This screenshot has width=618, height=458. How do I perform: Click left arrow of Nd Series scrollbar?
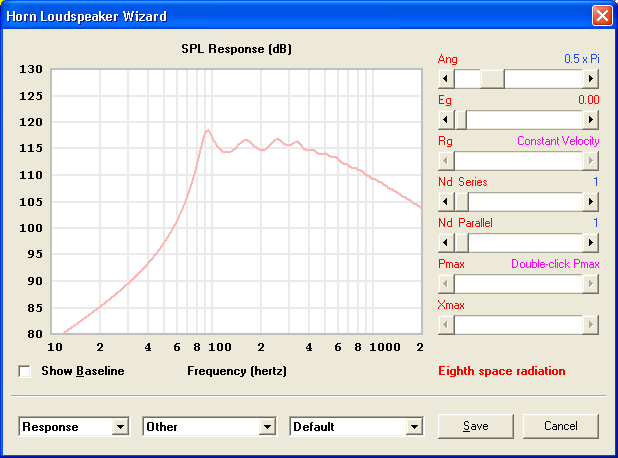(446, 202)
